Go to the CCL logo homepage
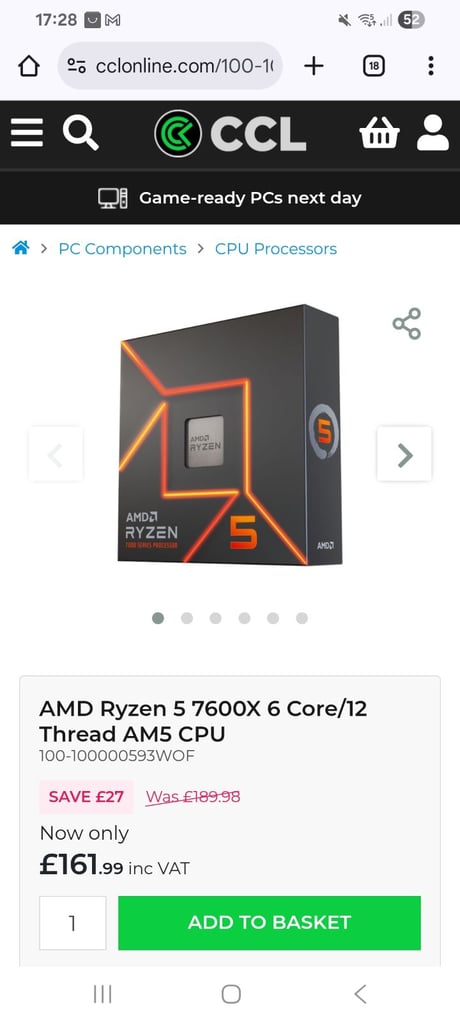The height and width of the screenshot is (1024, 460). [230, 133]
